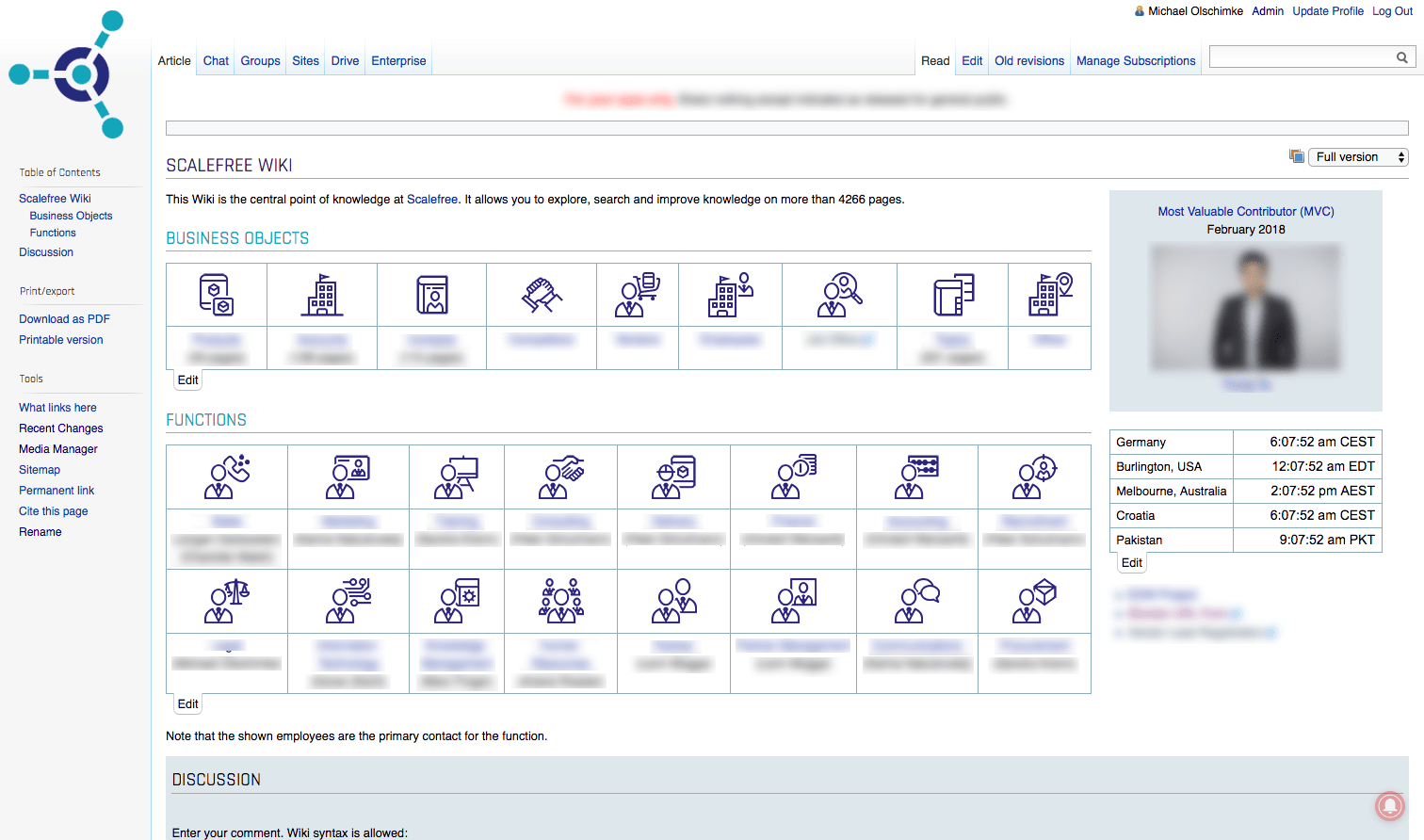Click Edit below the Business Objects table
The width and height of the screenshot is (1424, 840).
188,380
